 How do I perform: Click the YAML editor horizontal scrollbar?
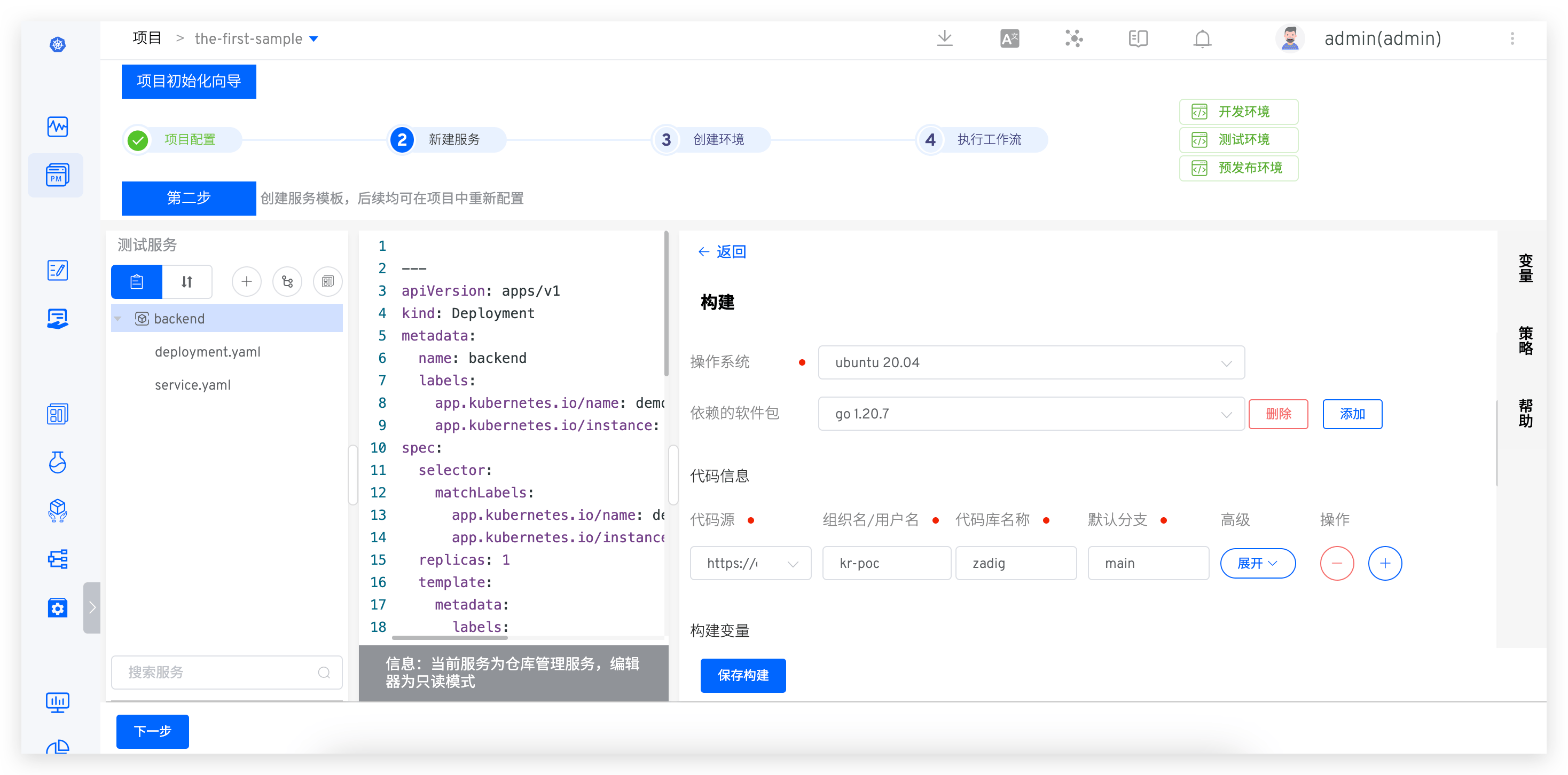[450, 637]
